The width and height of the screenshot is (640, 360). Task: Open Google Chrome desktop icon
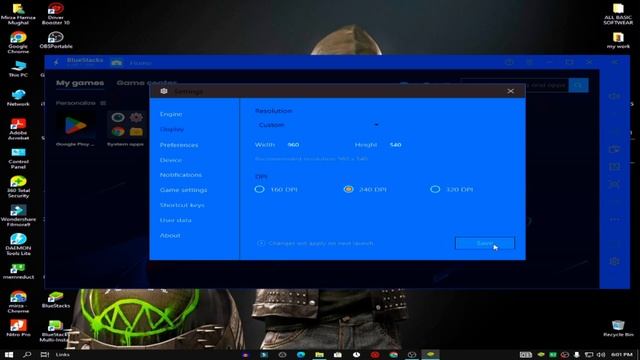[18, 42]
